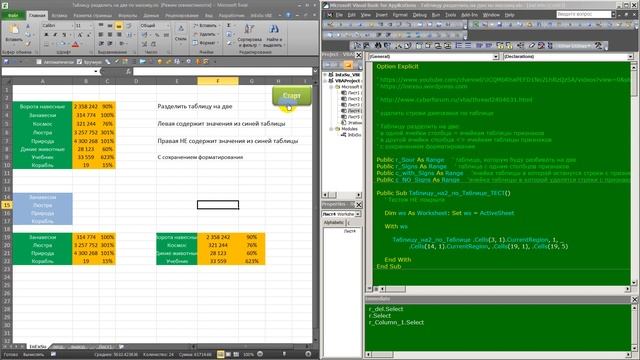
Task: Open Sort and Filter (Сортировка и фильтр)
Action: (249, 35)
